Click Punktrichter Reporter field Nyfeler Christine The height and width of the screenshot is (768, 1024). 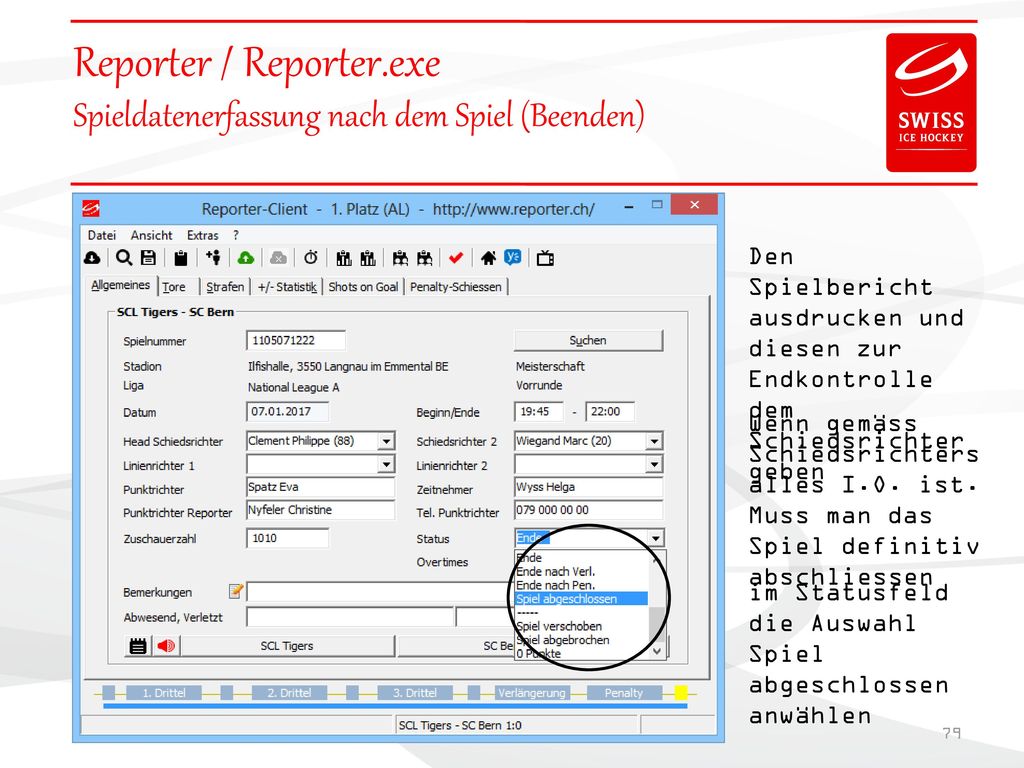321,510
